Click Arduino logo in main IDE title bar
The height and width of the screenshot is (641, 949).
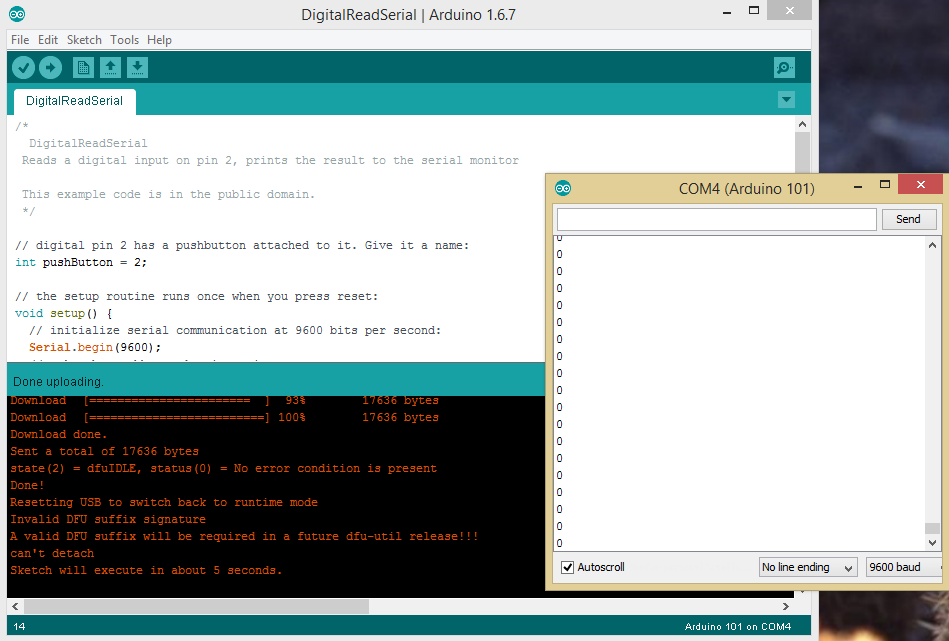[17, 14]
